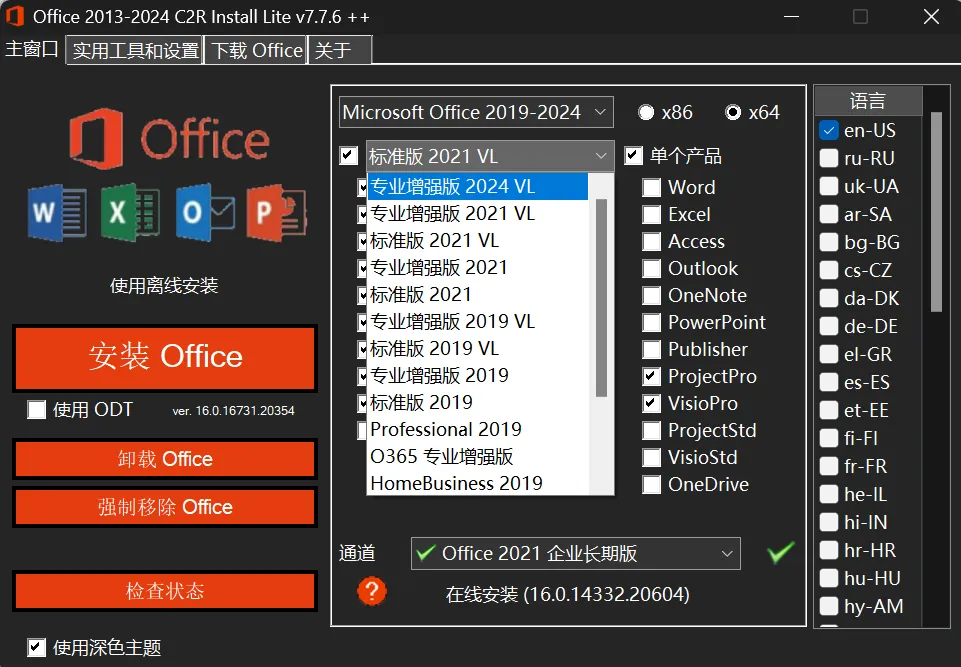Viewport: 961px width, 667px height.
Task: Choose 标准版 2021 from the list
Action: pyautogui.click(x=478, y=294)
